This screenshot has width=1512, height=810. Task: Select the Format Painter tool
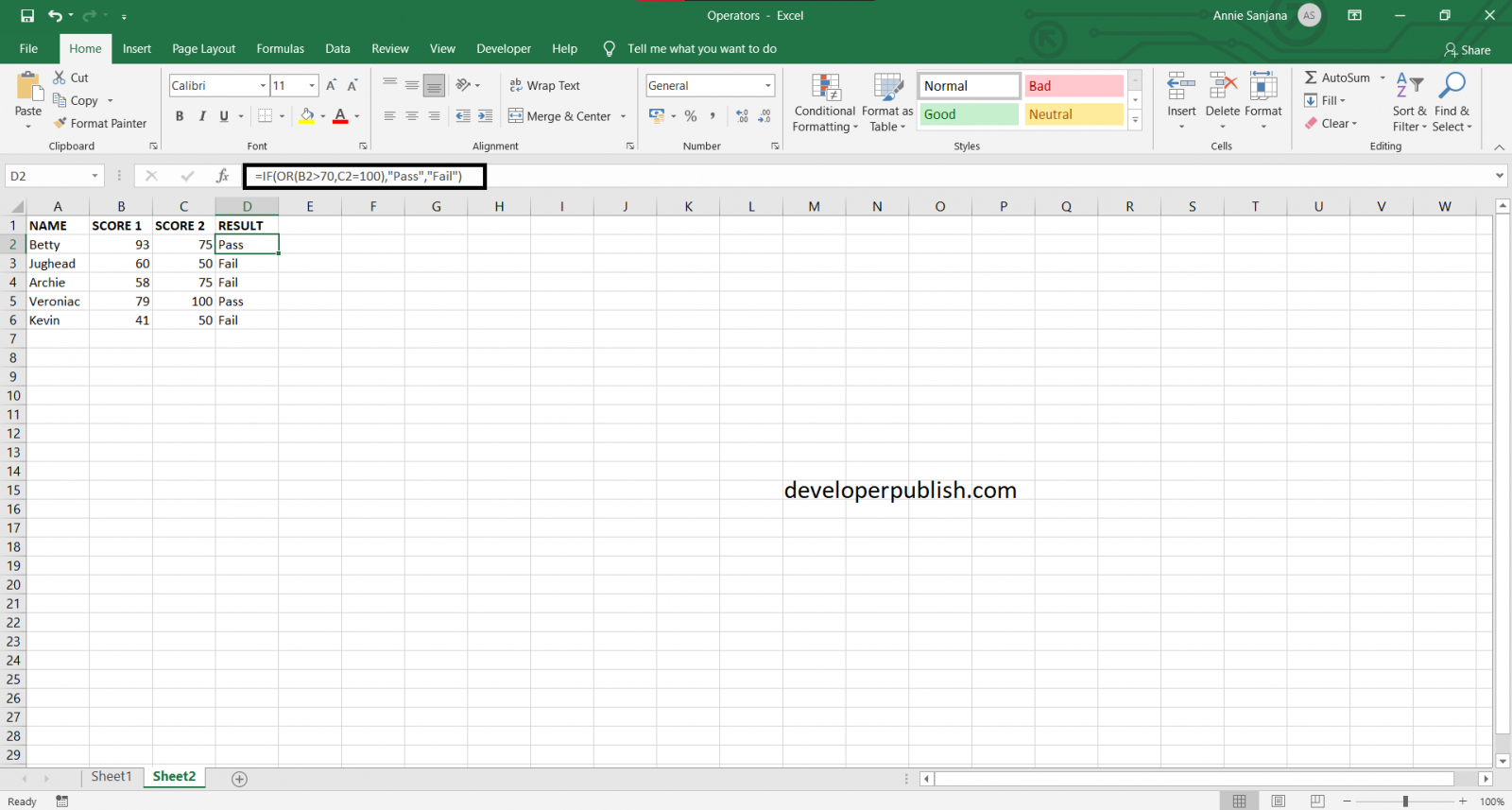[100, 123]
